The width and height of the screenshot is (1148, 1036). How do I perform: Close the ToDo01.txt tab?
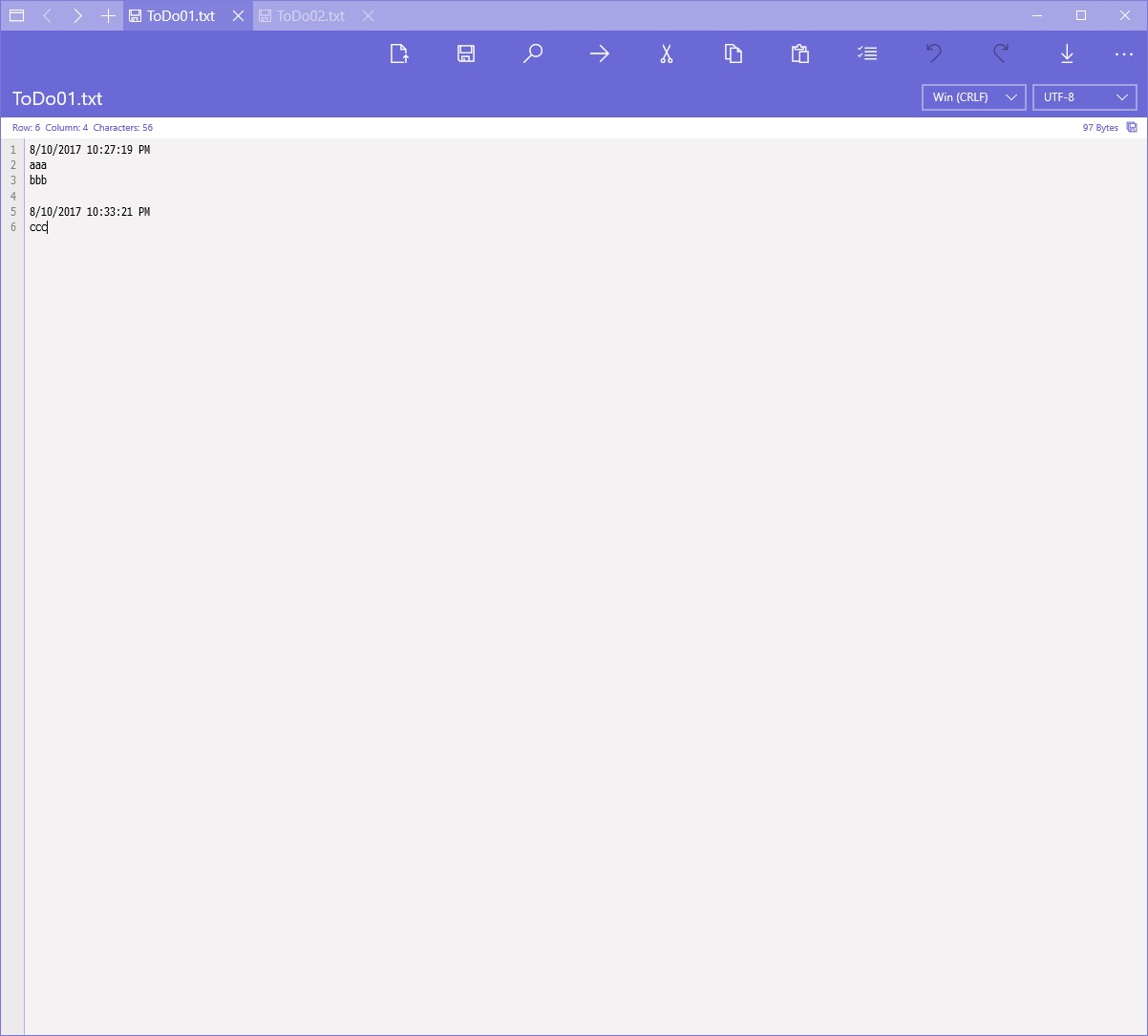point(238,15)
